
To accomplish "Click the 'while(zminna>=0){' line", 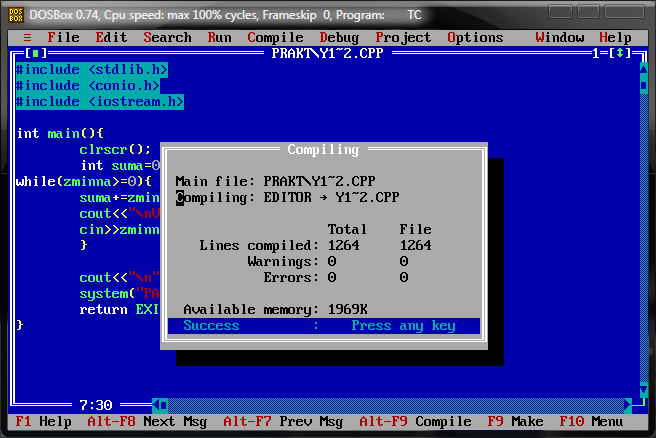I will tap(84, 182).
